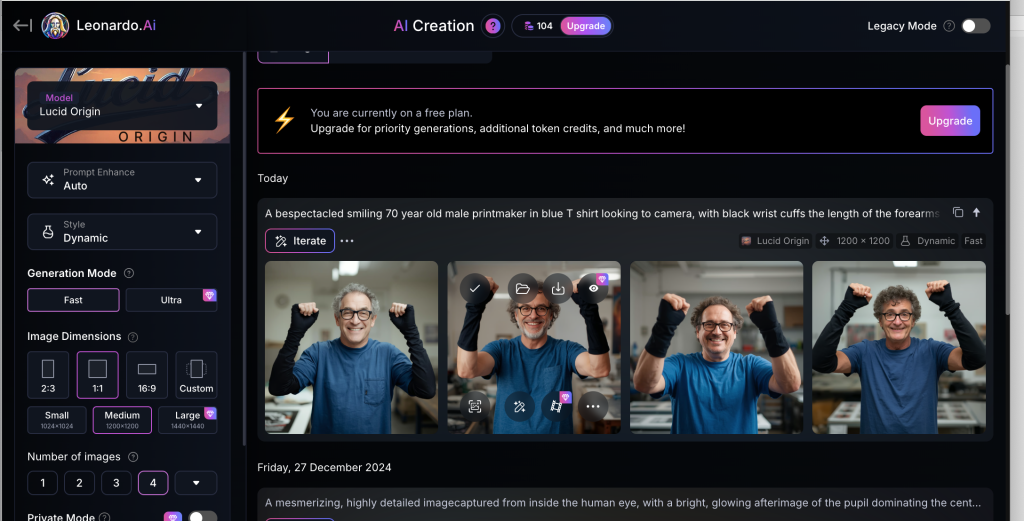The image size is (1024, 521).
Task: Click the magic wand edit icon on the second image
Action: tap(519, 406)
